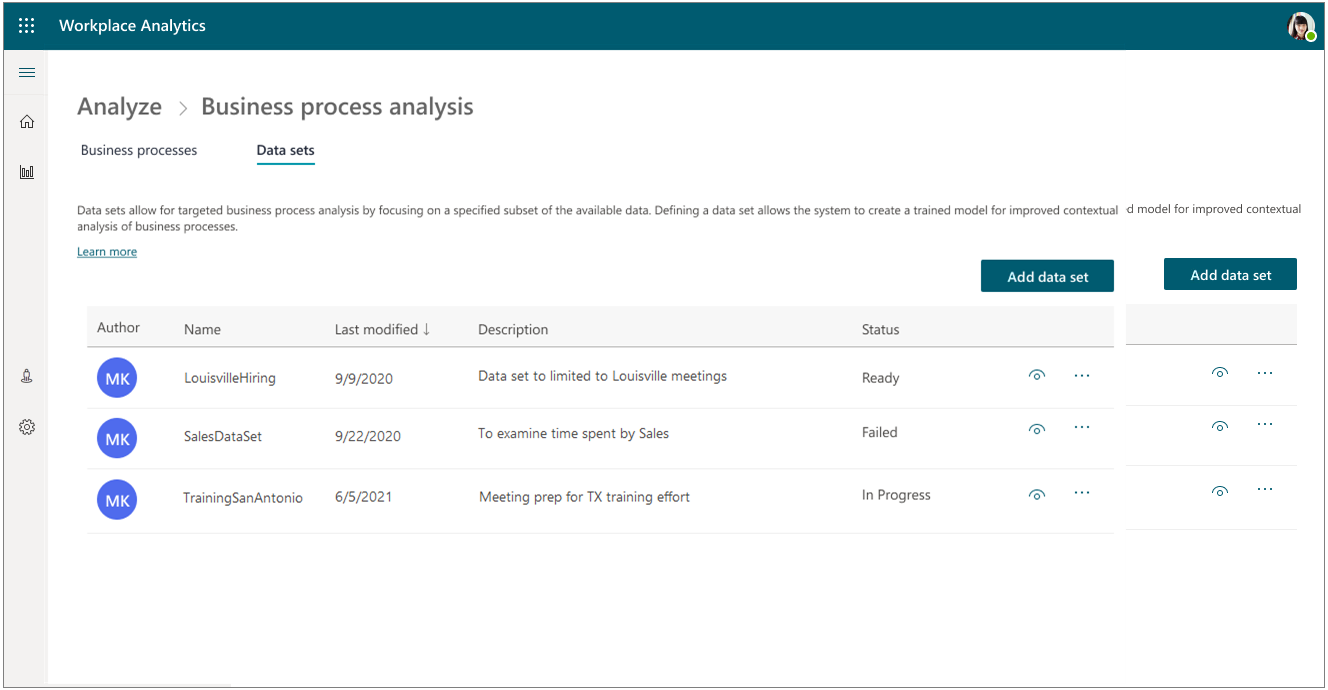Select the Data sets tab

click(x=285, y=150)
